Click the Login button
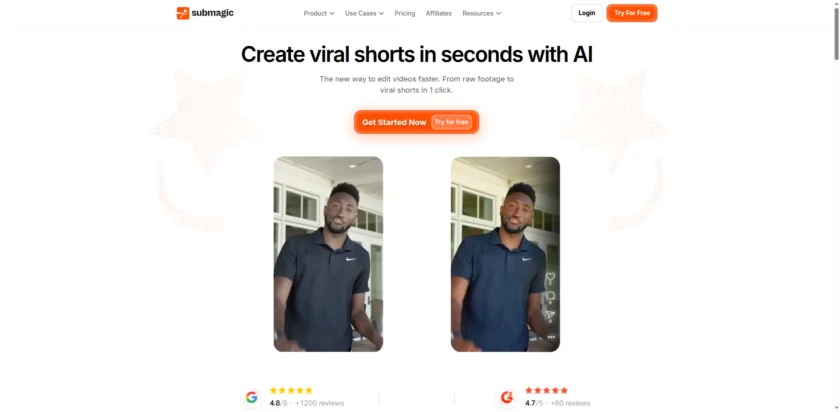The height and width of the screenshot is (412, 840). coord(587,13)
